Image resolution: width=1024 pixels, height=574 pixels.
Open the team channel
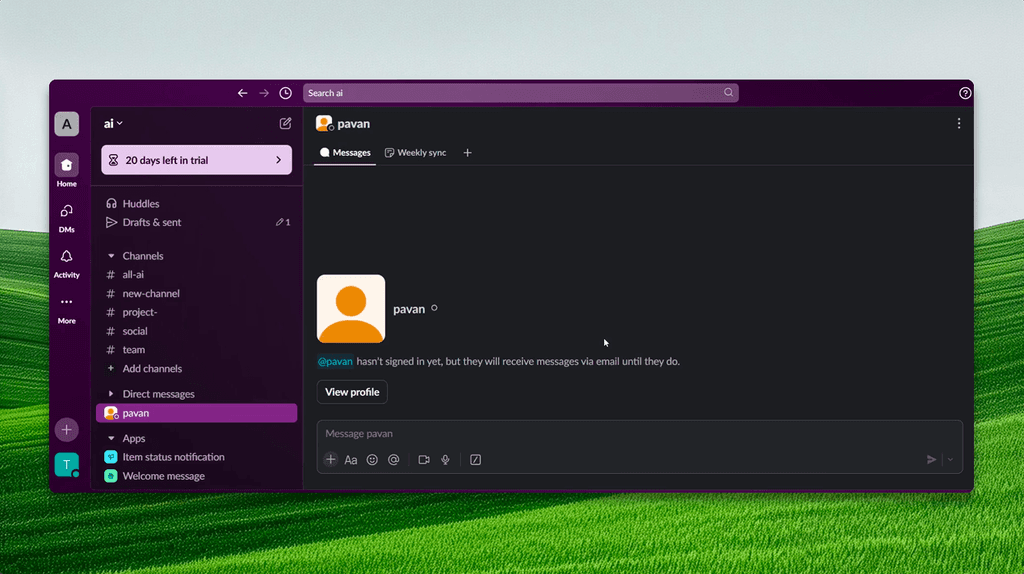(197, 350)
